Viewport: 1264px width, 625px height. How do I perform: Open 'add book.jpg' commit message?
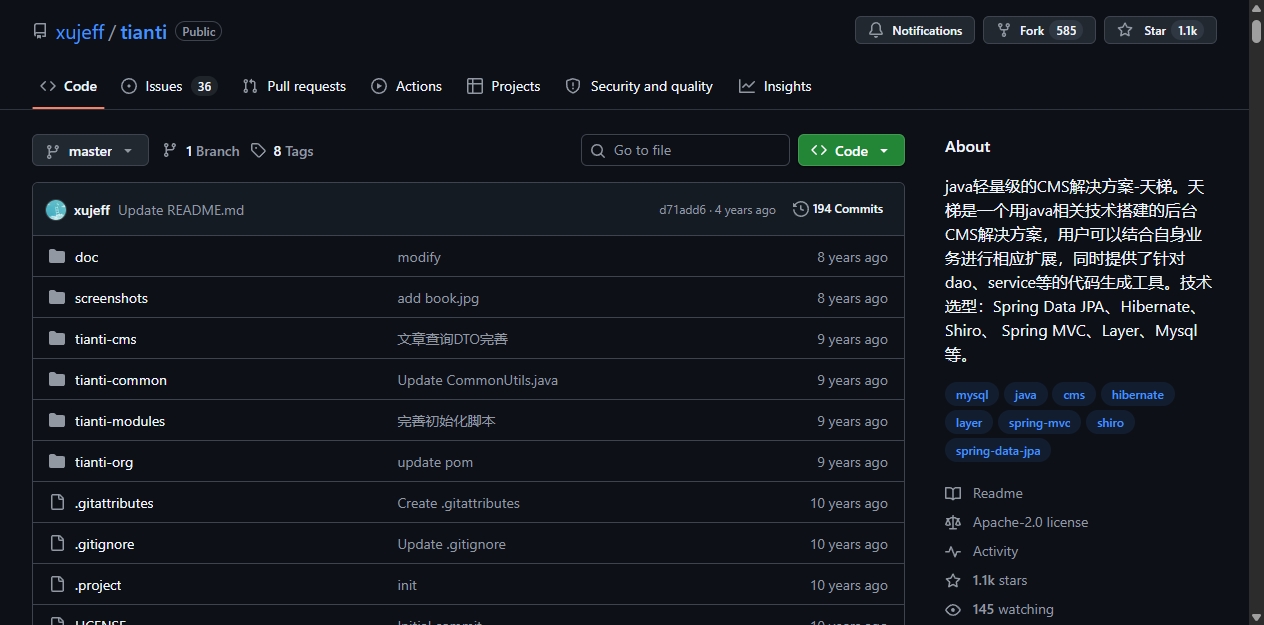click(438, 298)
